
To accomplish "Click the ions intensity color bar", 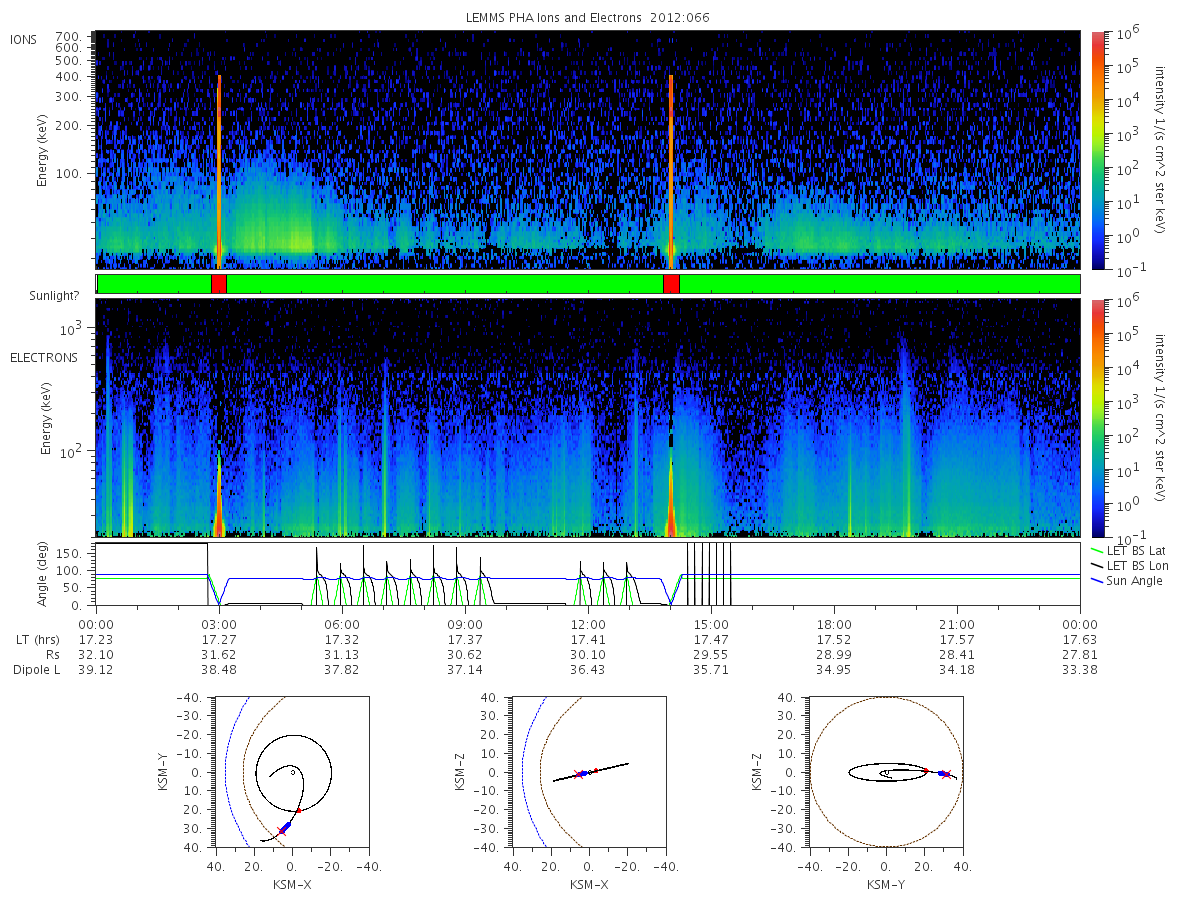I will pos(1098,150).
